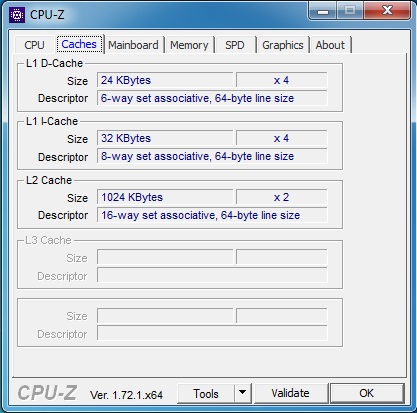Viewport: 417px width, 413px height.
Task: Confirm with the OK button
Action: coord(367,393)
